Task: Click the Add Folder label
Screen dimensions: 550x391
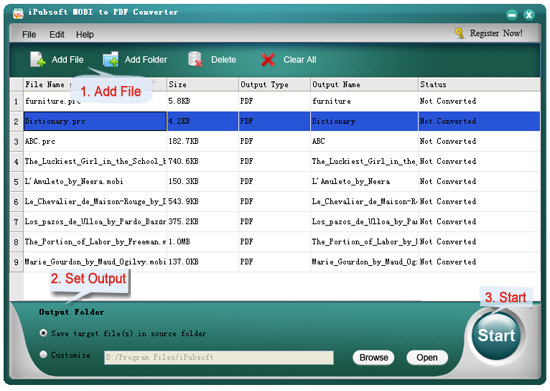Action: pos(146,60)
